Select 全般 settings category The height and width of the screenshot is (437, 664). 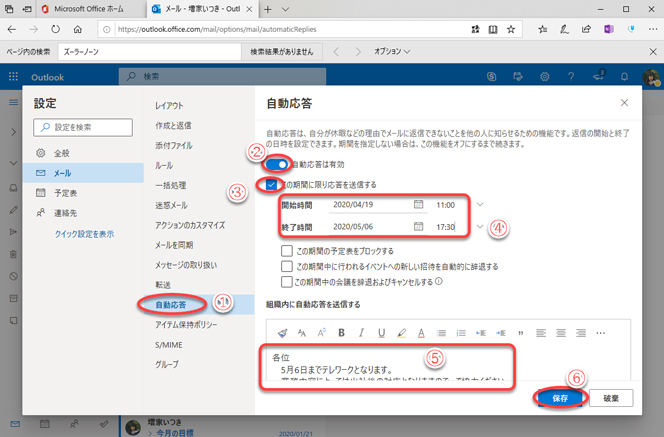click(x=83, y=153)
